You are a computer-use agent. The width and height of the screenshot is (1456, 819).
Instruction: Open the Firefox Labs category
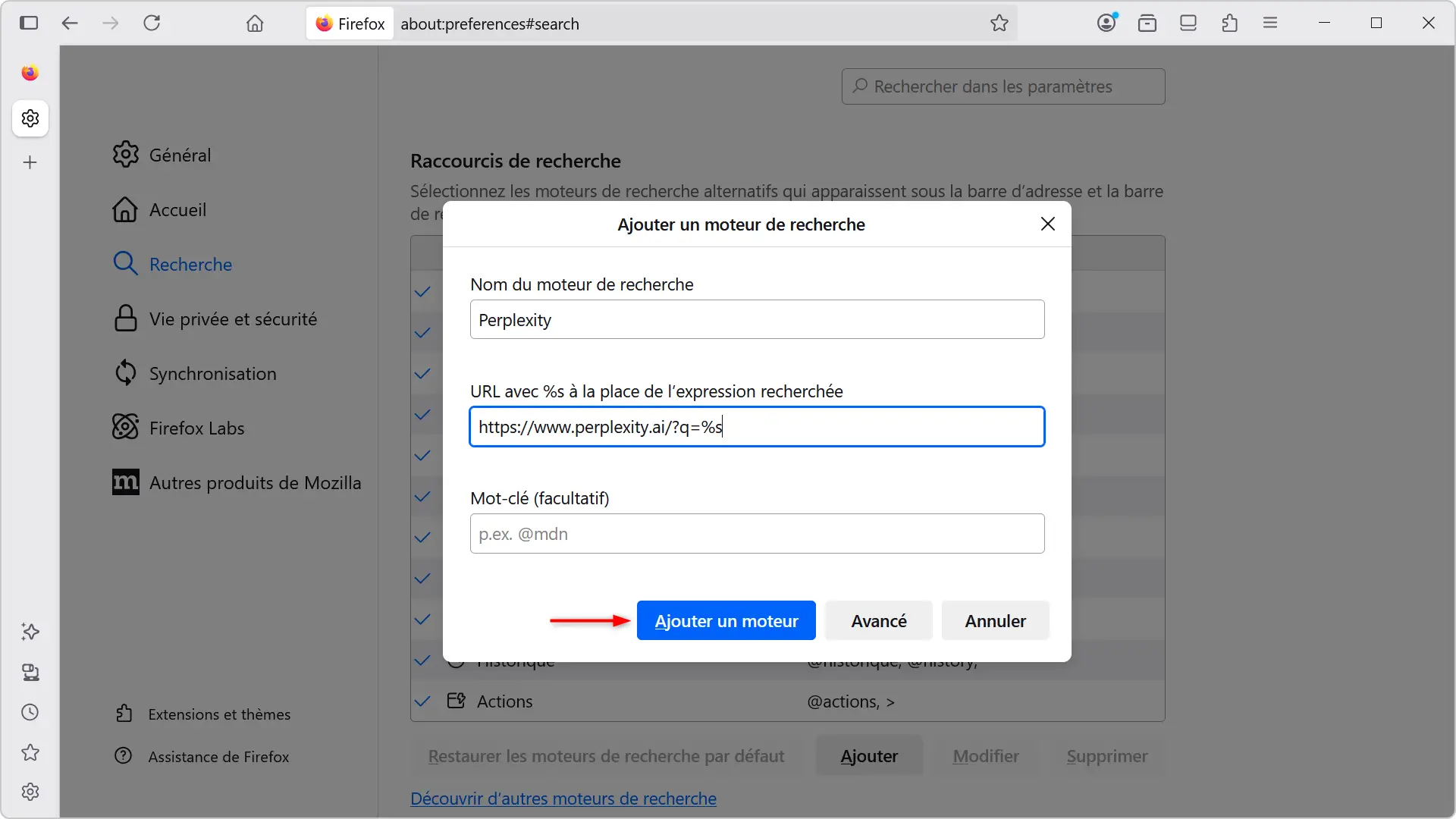[x=178, y=428]
